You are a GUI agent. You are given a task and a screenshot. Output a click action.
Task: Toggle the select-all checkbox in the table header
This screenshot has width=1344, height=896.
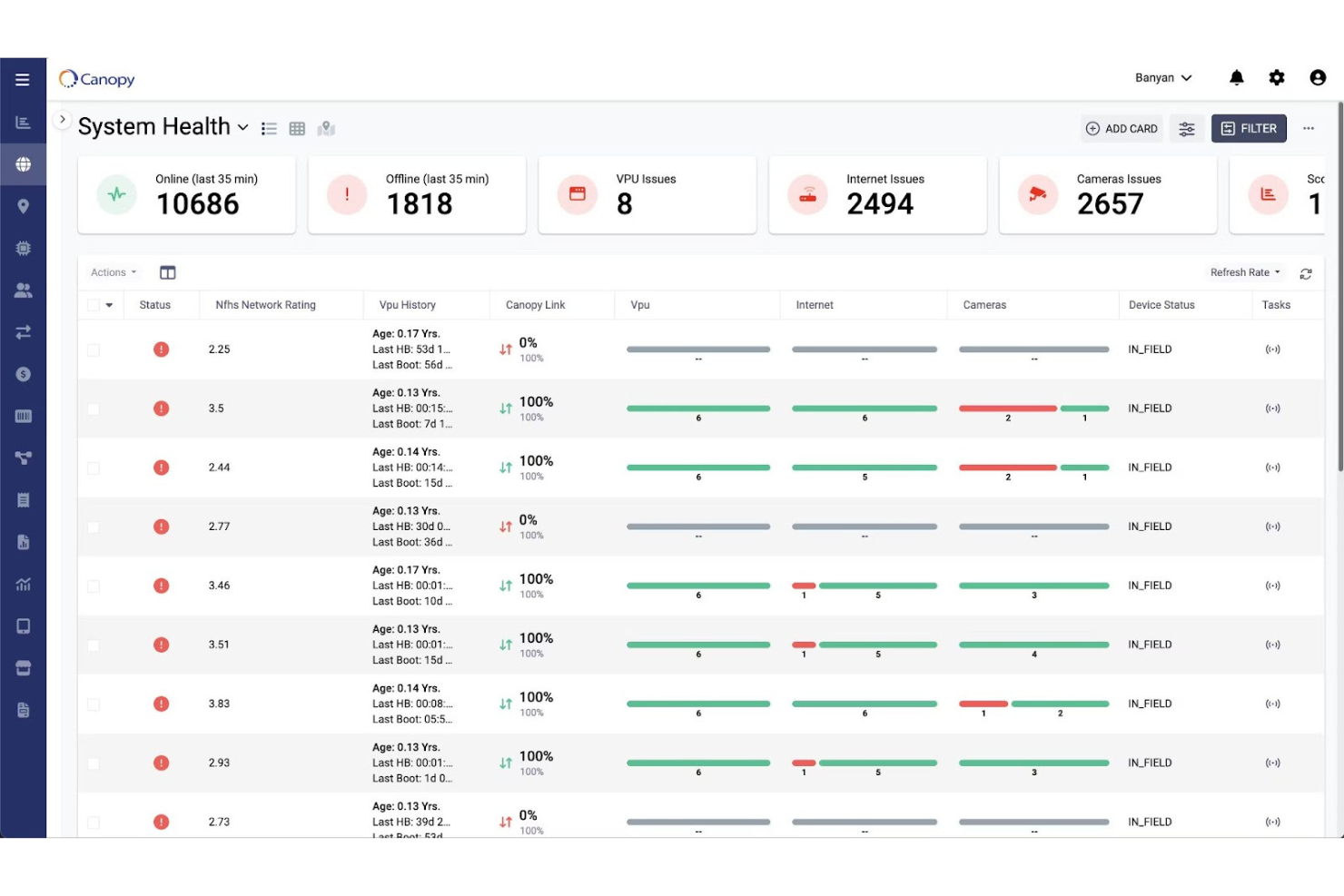(x=94, y=305)
